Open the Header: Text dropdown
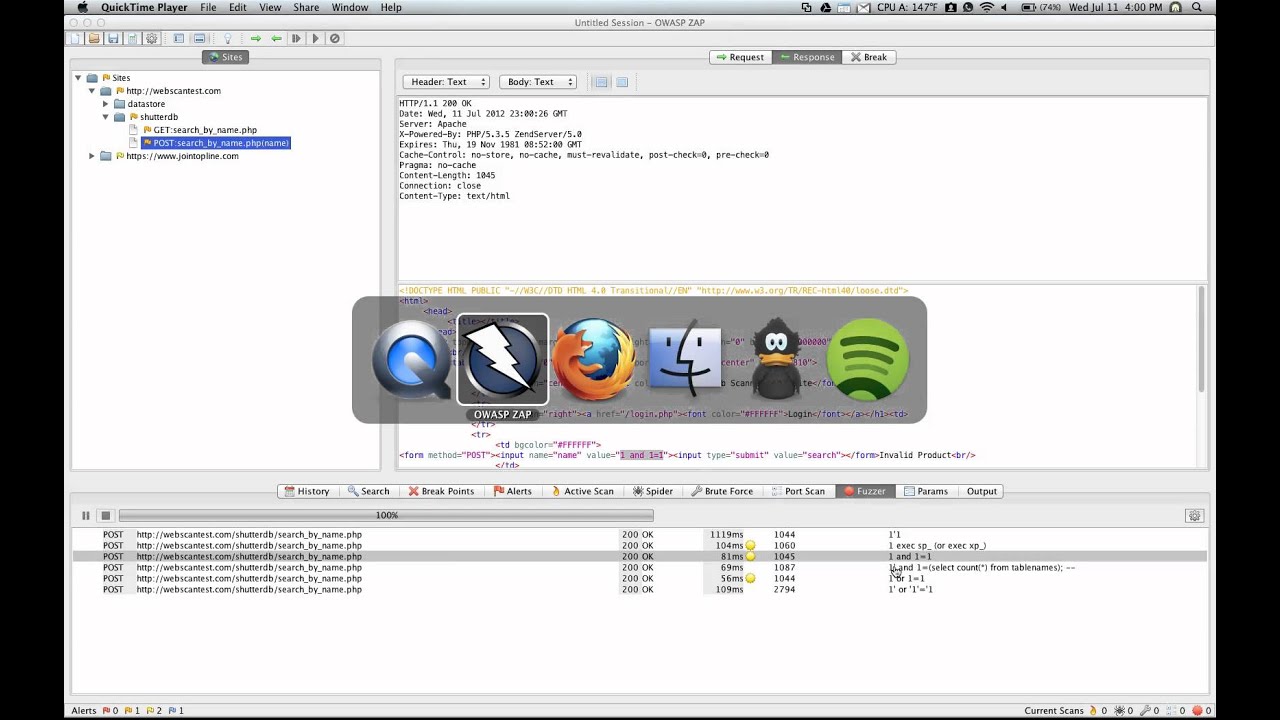This screenshot has width=1280, height=720. pyautogui.click(x=446, y=82)
